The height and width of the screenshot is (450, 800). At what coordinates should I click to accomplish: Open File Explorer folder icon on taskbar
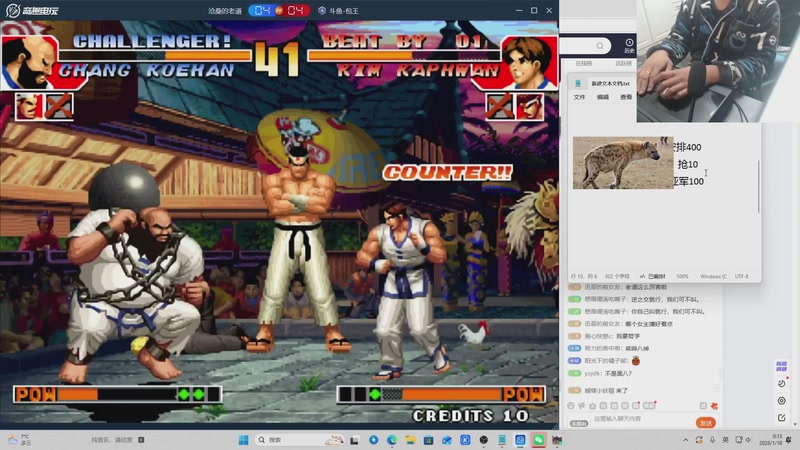tap(410, 440)
